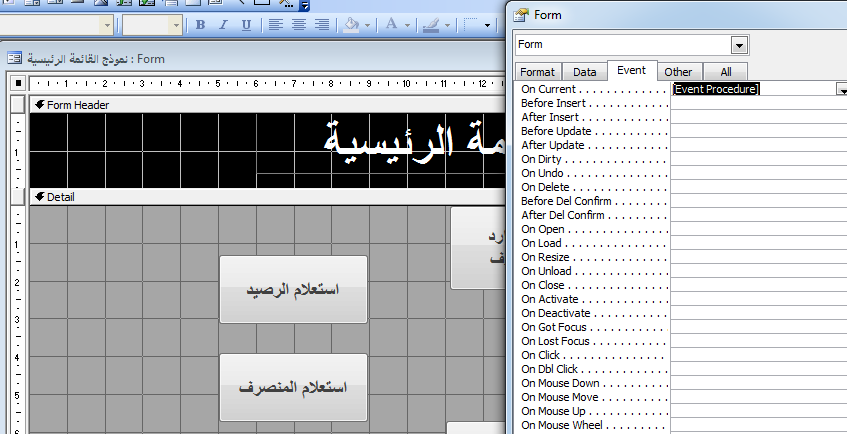Align text right
This screenshot has width=847, height=434.
pos(322,25)
